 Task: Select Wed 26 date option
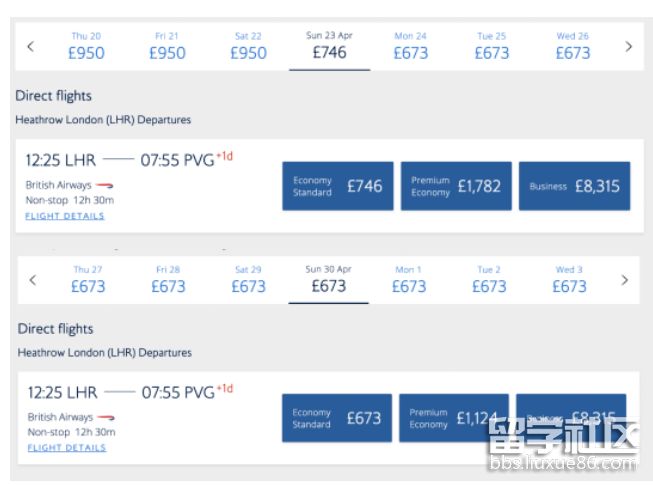coord(572,46)
